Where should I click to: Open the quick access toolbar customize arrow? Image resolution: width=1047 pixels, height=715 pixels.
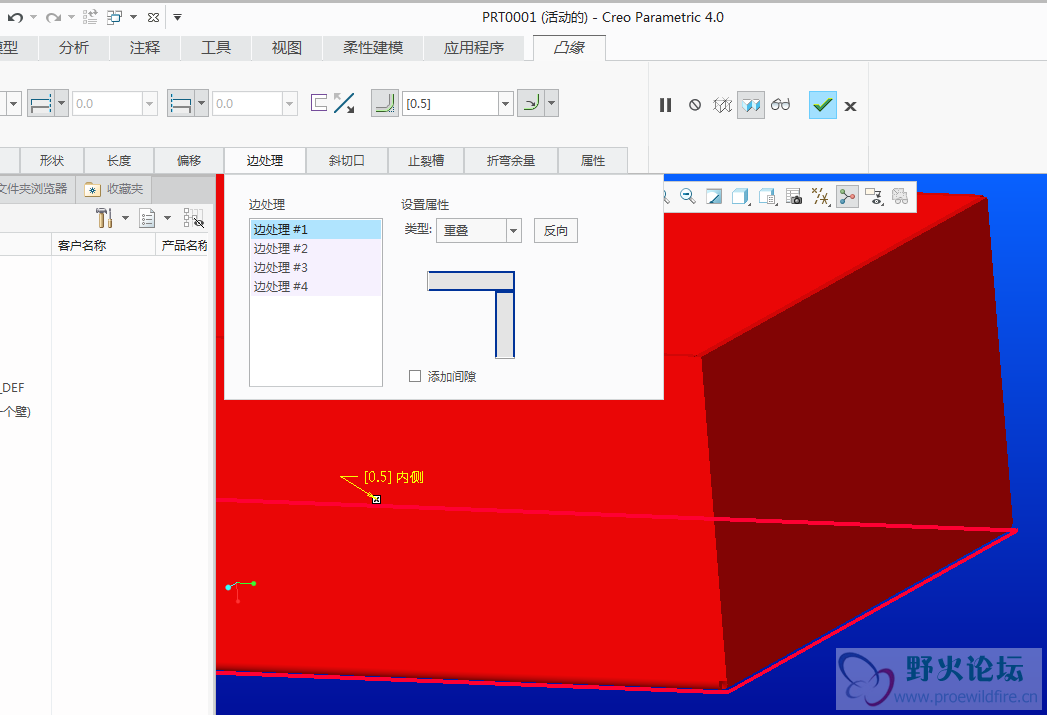point(178,17)
